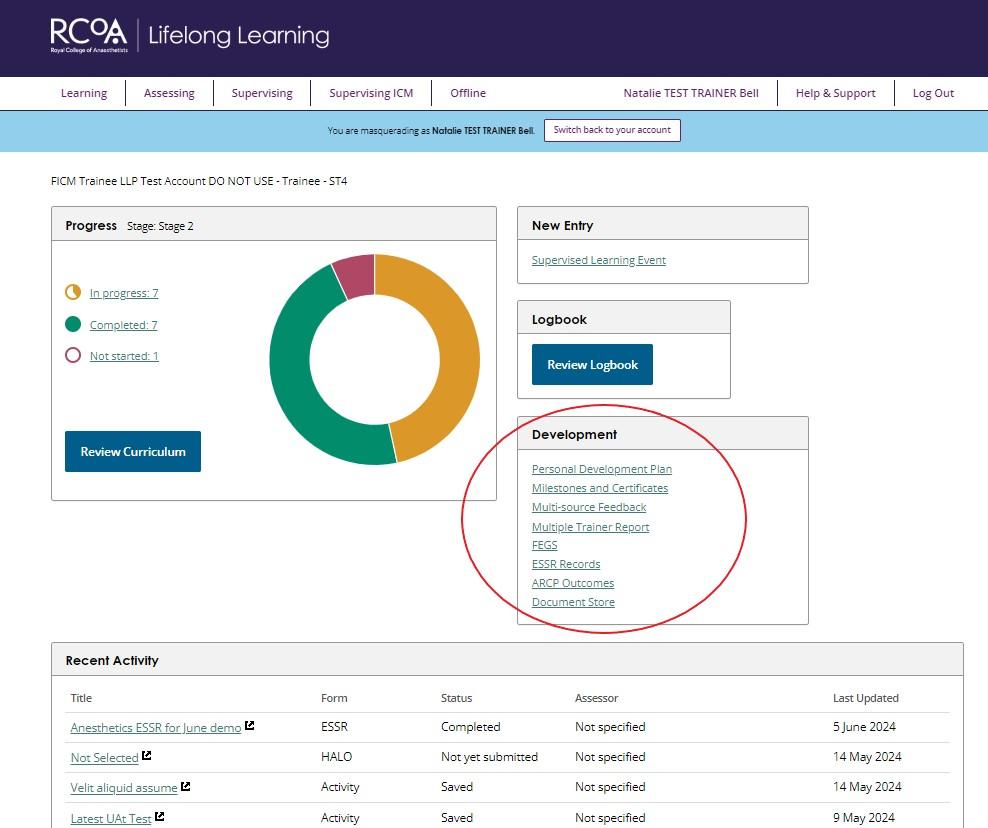The height and width of the screenshot is (828, 988).
Task: Open external link icon beside Not Selected
Action: point(147,756)
